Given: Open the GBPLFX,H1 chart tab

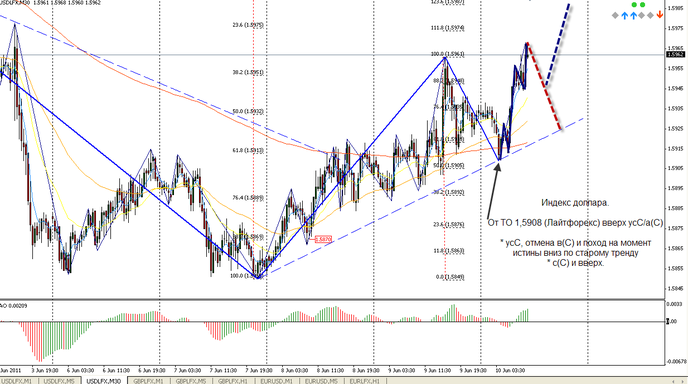Looking at the screenshot, I should click(x=233, y=381).
